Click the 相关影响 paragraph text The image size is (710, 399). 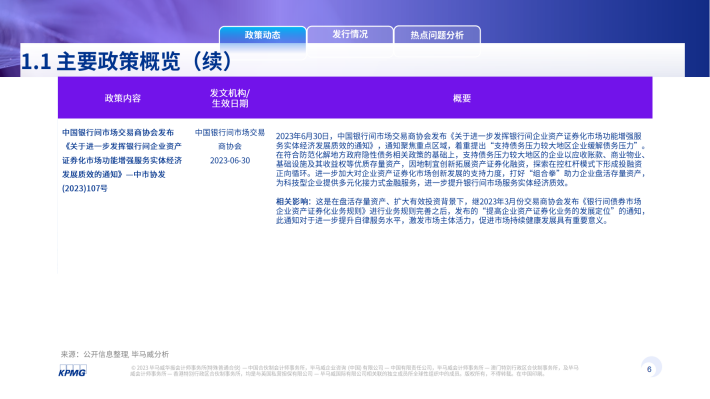pyautogui.click(x=461, y=211)
